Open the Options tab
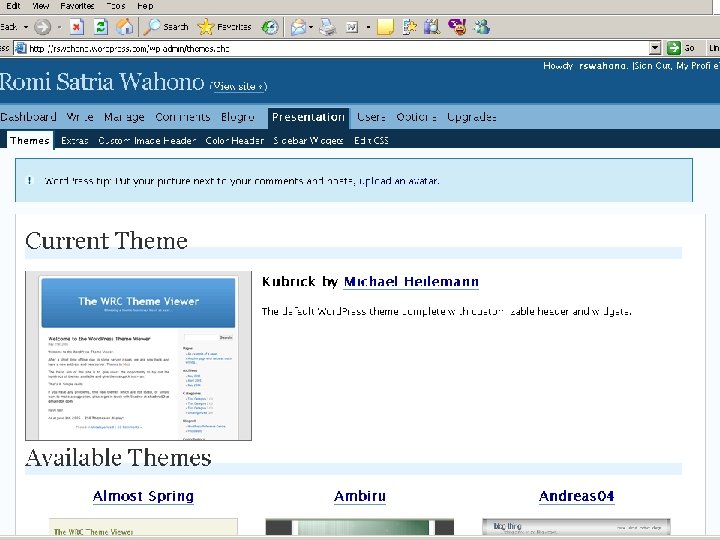The height and width of the screenshot is (540, 720). [x=416, y=117]
